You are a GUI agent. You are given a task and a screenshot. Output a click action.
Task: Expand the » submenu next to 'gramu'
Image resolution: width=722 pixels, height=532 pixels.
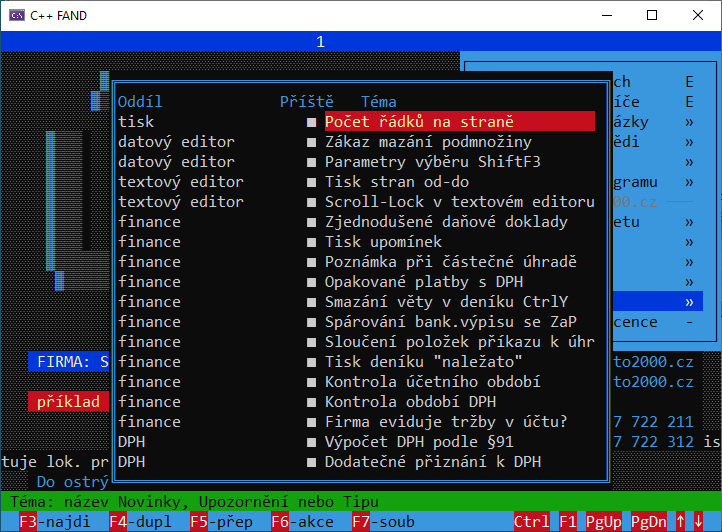pyautogui.click(x=688, y=182)
